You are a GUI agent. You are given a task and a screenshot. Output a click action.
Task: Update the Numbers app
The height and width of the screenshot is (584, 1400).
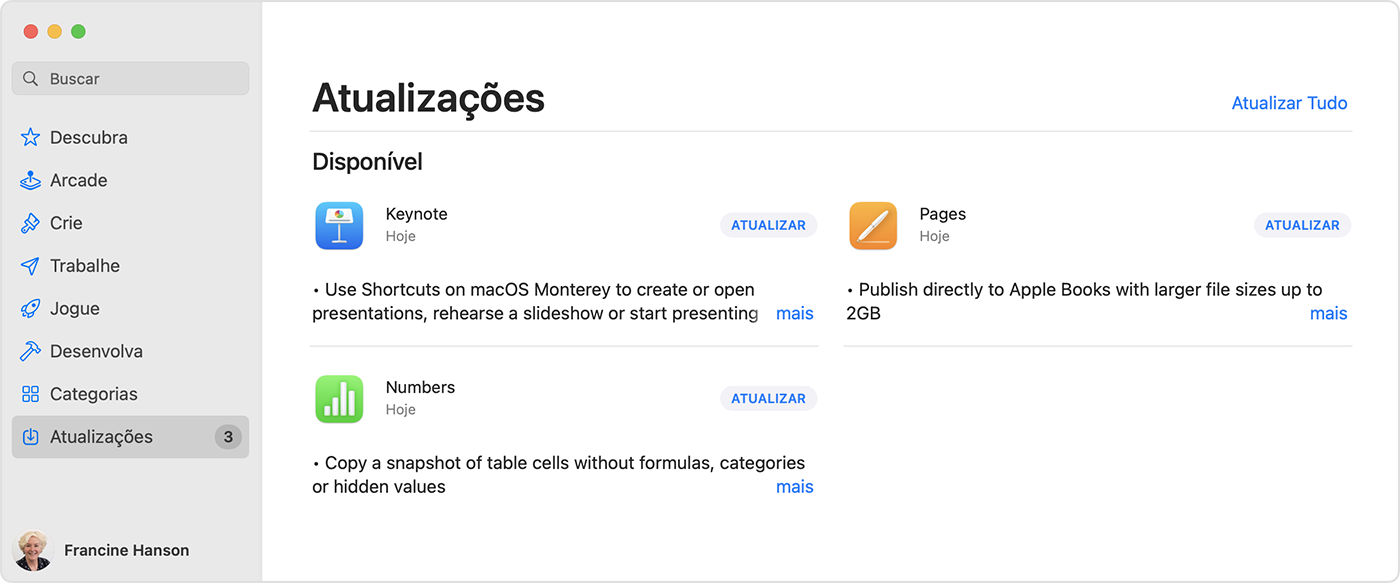(768, 399)
